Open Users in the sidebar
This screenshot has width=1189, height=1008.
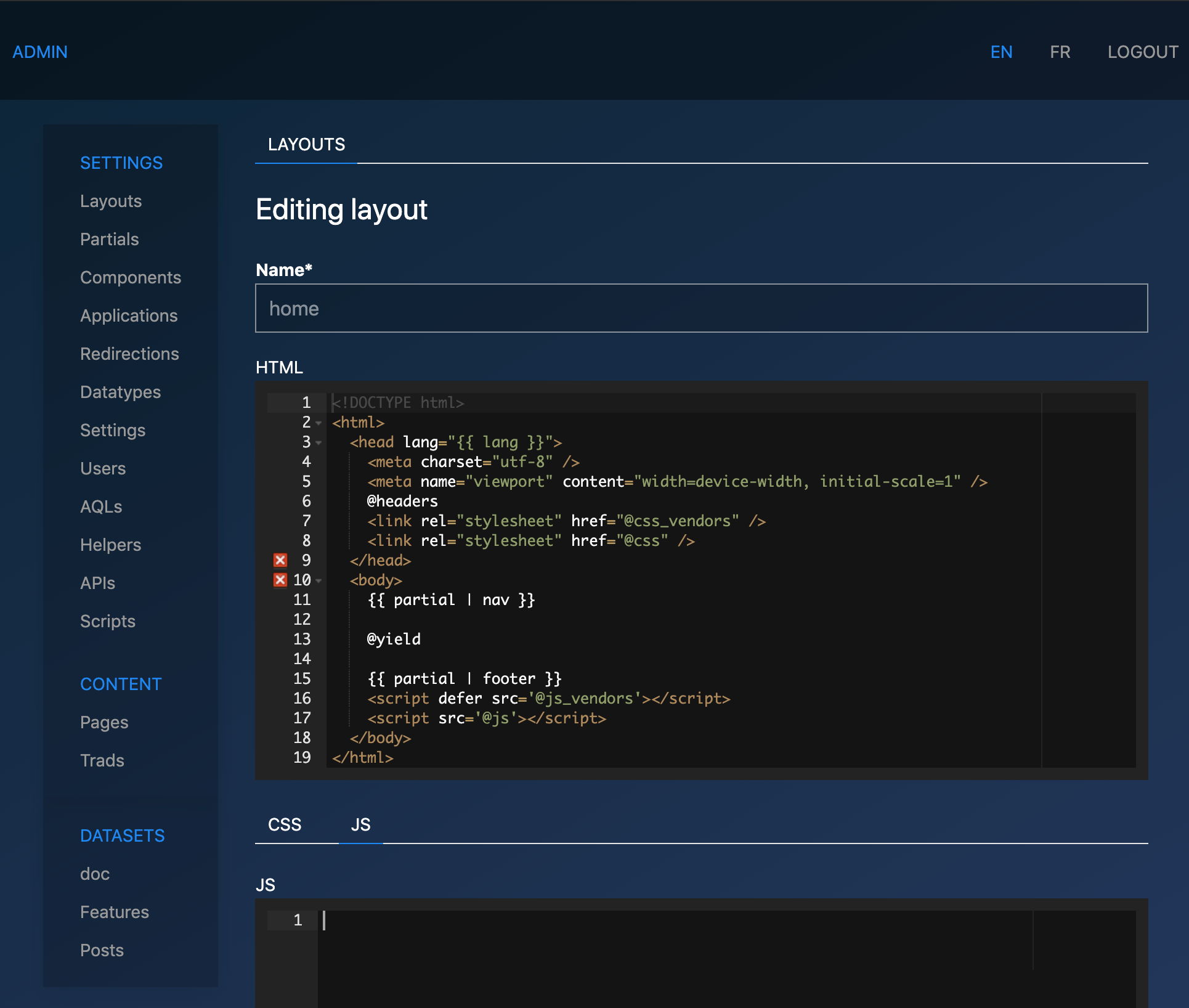pos(103,468)
